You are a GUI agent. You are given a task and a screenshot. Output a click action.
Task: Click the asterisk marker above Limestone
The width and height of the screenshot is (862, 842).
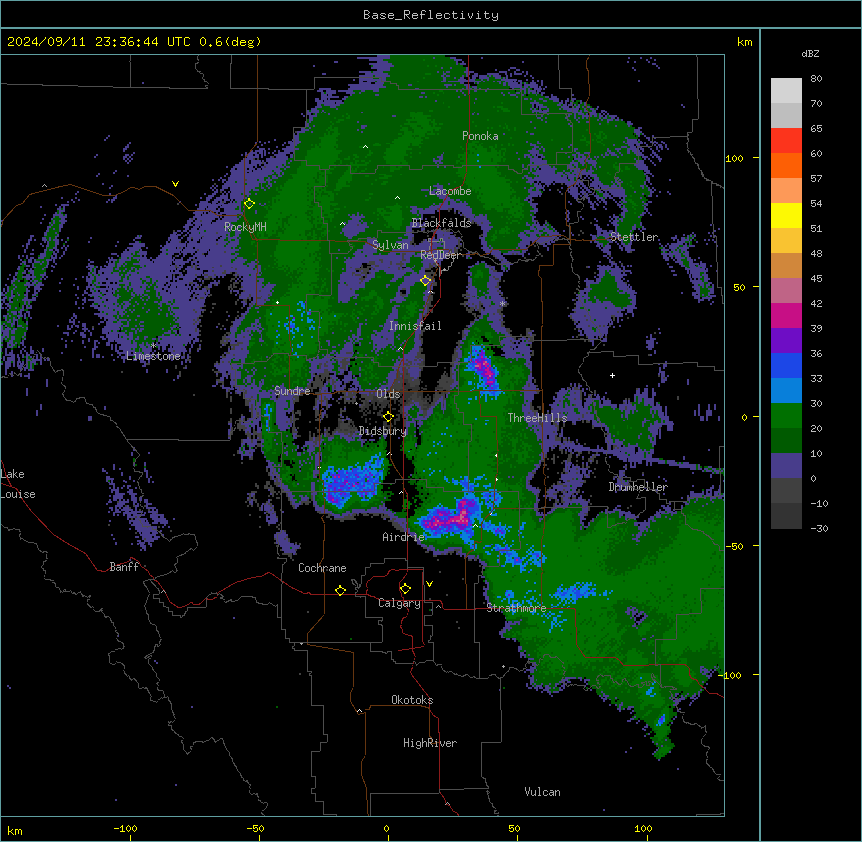click(154, 346)
